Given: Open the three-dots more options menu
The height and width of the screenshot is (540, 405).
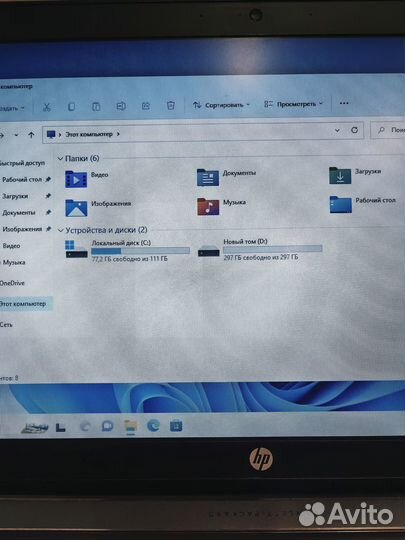Looking at the screenshot, I should (344, 103).
